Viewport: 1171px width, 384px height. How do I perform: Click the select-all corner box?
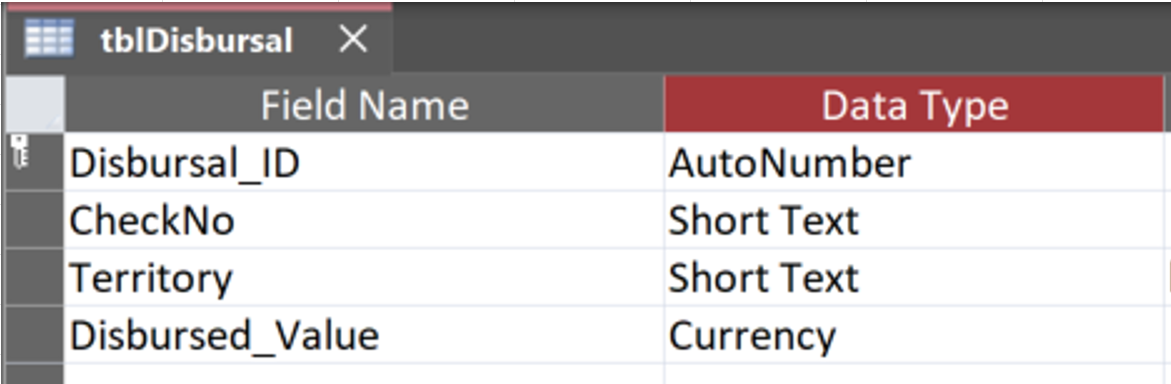click(35, 105)
